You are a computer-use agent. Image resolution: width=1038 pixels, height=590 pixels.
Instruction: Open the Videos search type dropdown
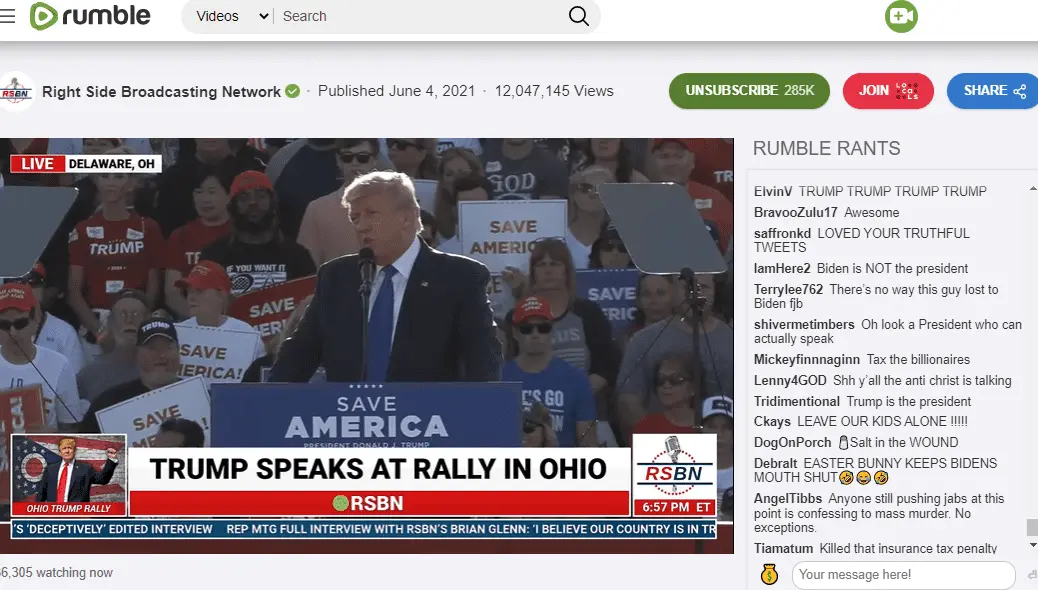(232, 16)
